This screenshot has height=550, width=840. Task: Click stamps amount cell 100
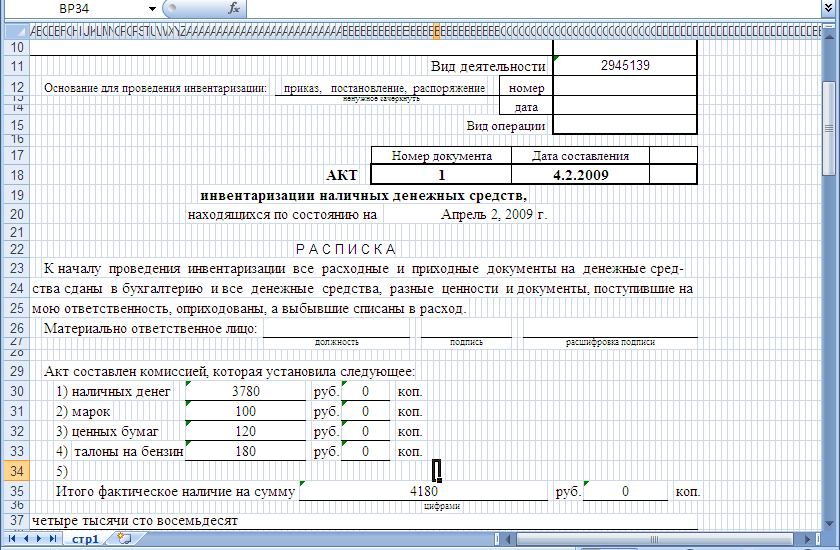tap(246, 412)
